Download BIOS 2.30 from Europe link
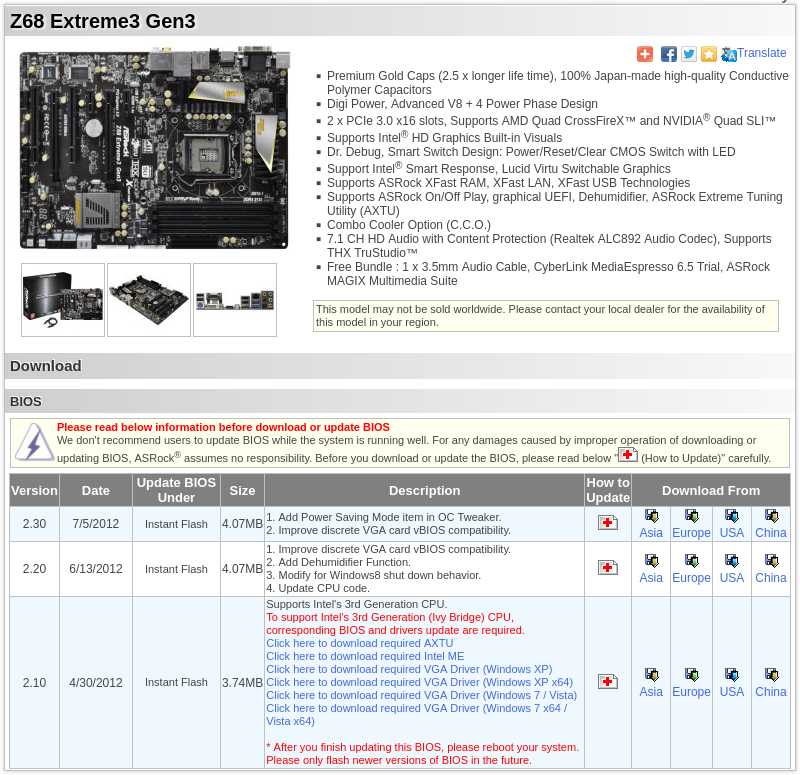Screen dimensions: 800x775 [x=691, y=533]
